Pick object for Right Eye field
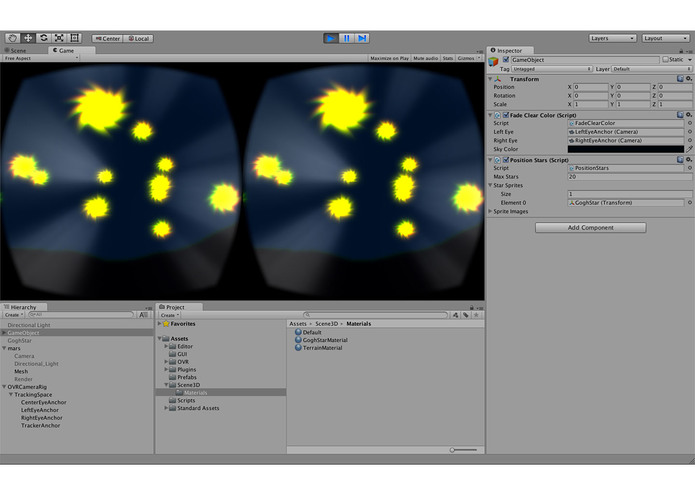 point(689,140)
